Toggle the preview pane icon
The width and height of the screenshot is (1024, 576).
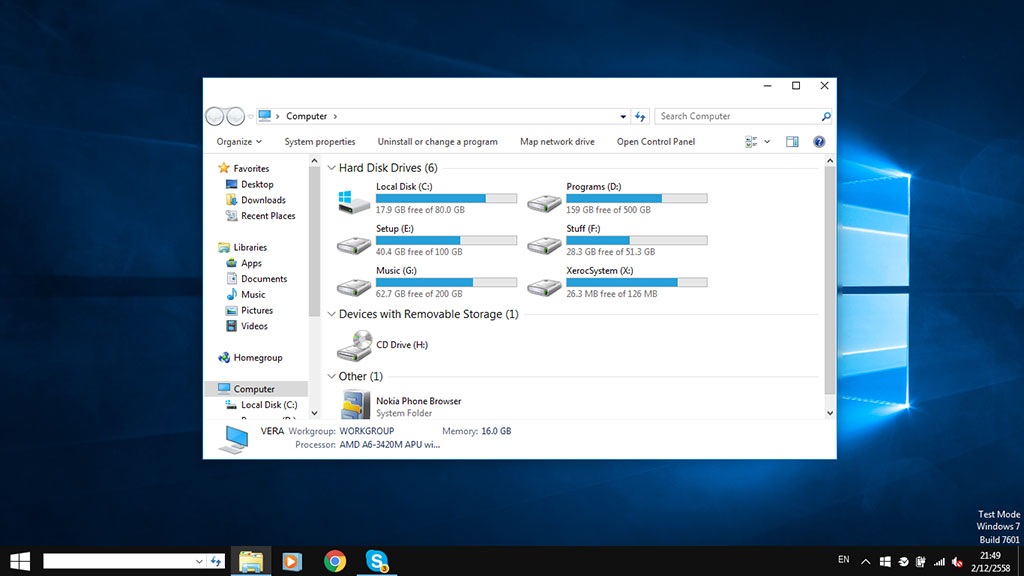click(x=792, y=142)
